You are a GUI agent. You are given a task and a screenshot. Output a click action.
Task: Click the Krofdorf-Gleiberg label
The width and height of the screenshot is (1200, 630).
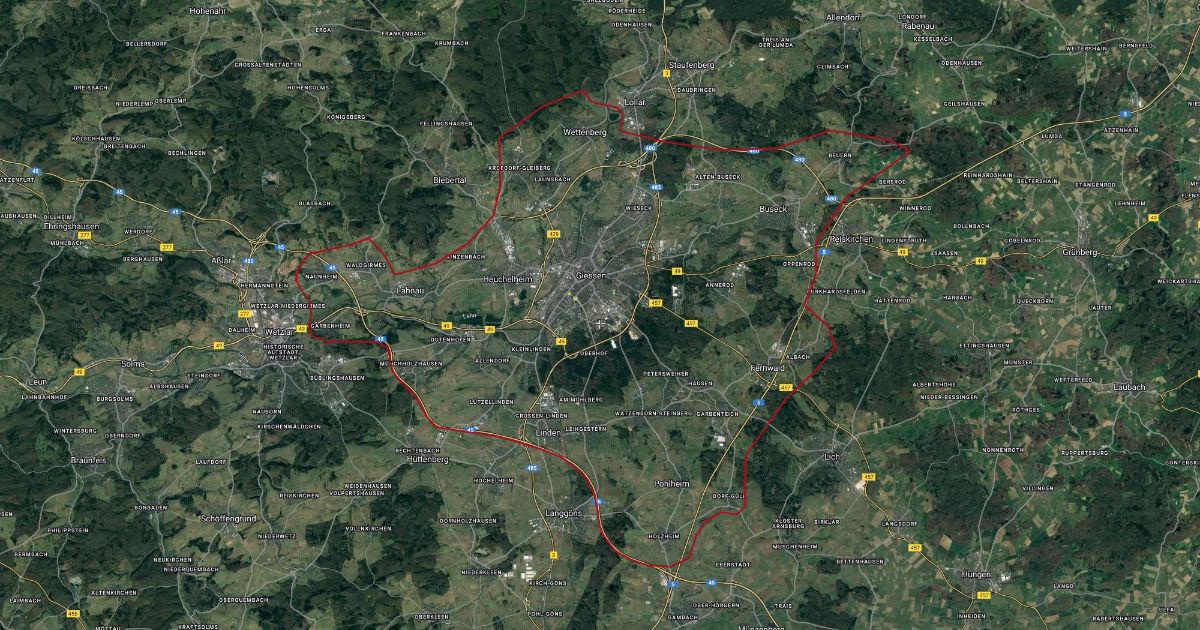[x=519, y=167]
